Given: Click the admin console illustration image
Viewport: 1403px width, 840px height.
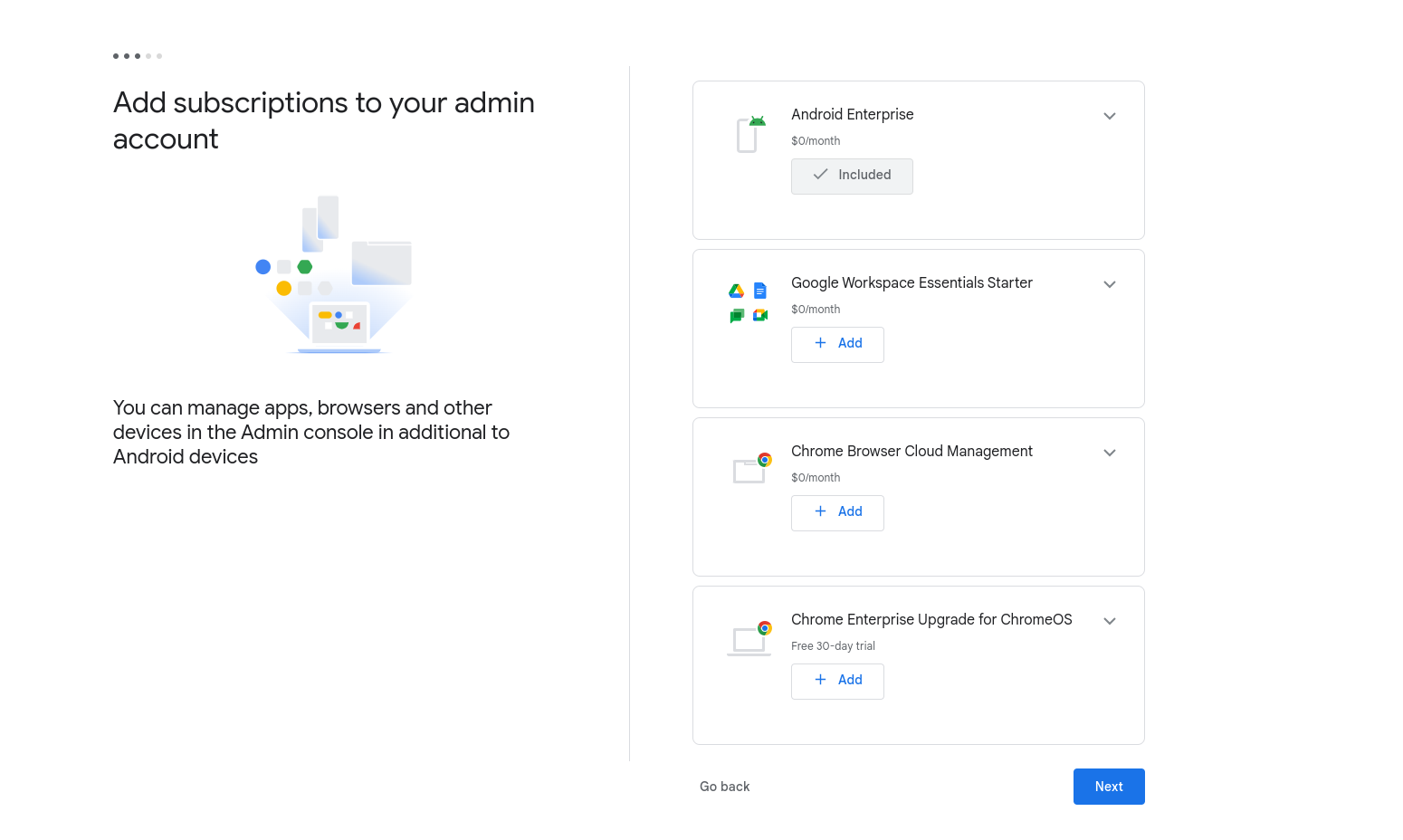Looking at the screenshot, I should click(334, 274).
